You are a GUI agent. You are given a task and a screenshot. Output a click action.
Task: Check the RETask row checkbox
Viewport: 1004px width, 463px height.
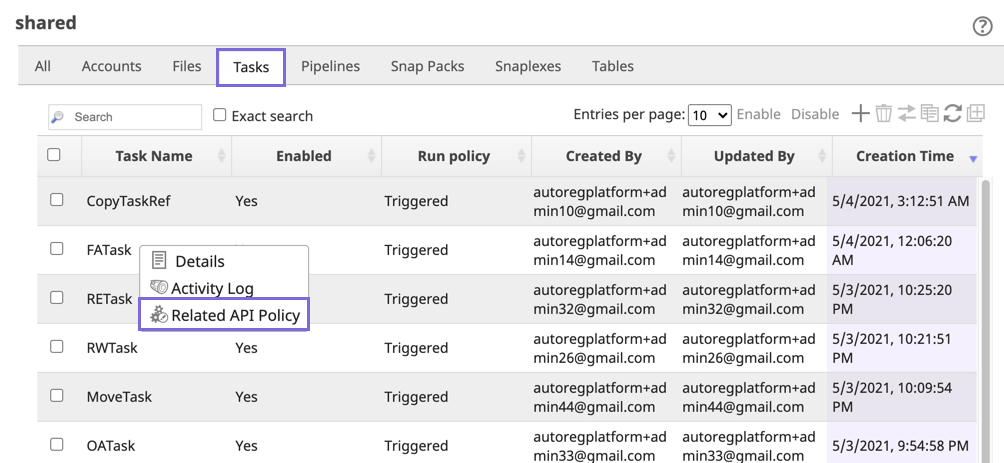pos(56,297)
